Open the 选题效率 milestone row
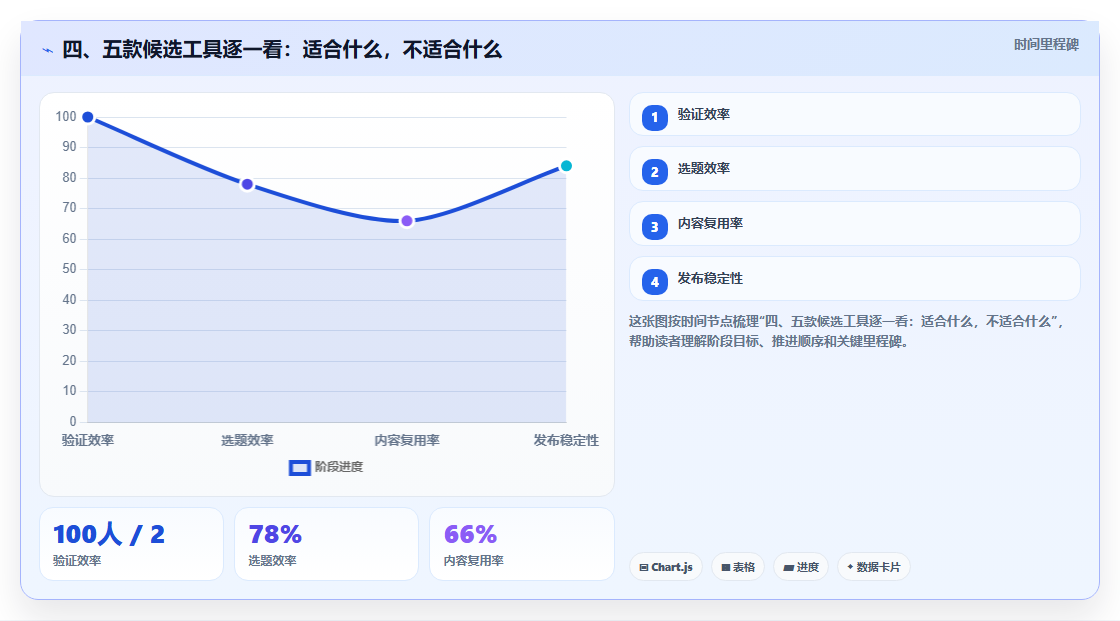Viewport: 1120px width, 621px height. (x=854, y=169)
